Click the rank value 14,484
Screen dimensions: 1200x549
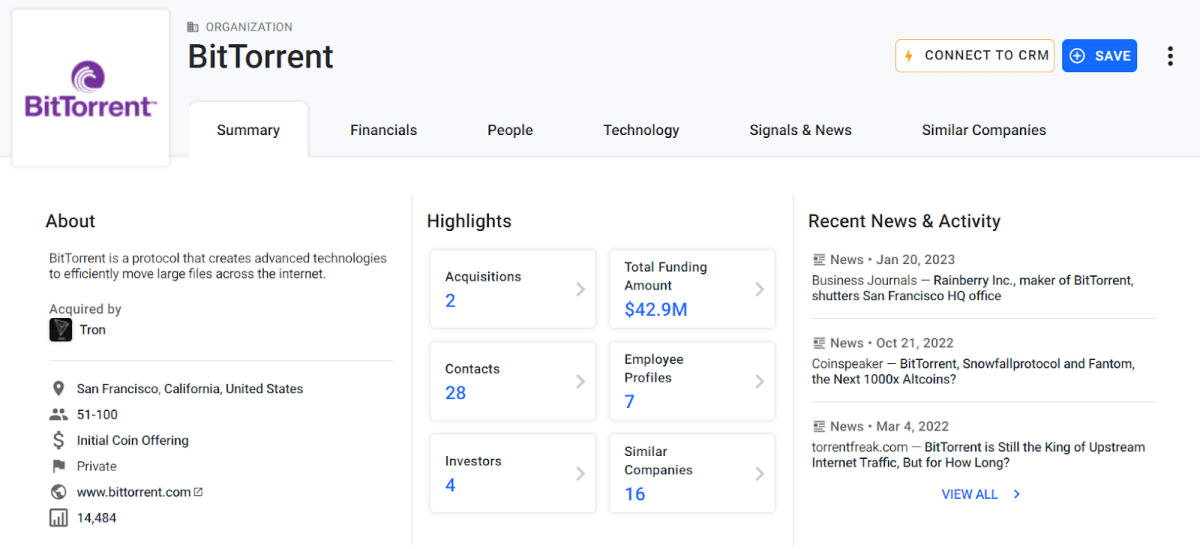[97, 518]
